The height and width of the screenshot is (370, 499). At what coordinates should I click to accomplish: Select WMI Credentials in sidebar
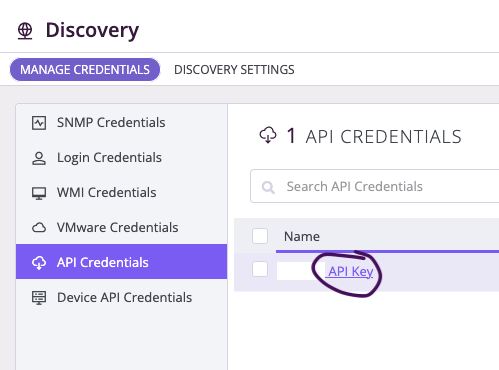coord(122,193)
